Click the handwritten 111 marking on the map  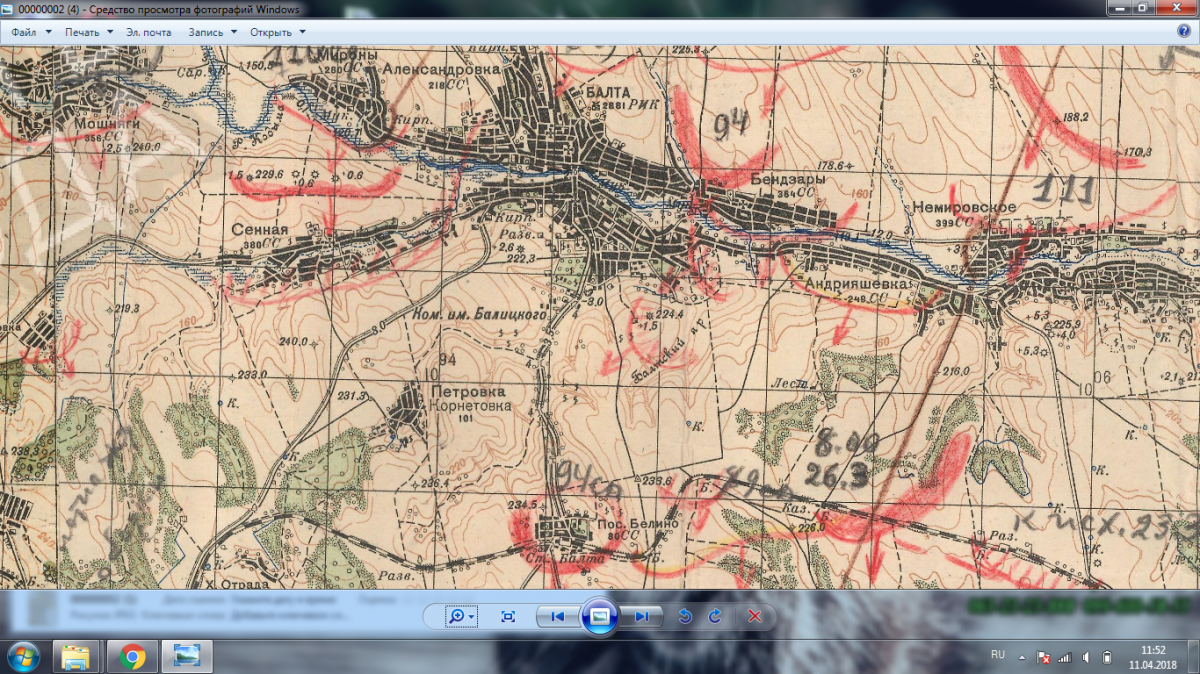[x=1063, y=189]
